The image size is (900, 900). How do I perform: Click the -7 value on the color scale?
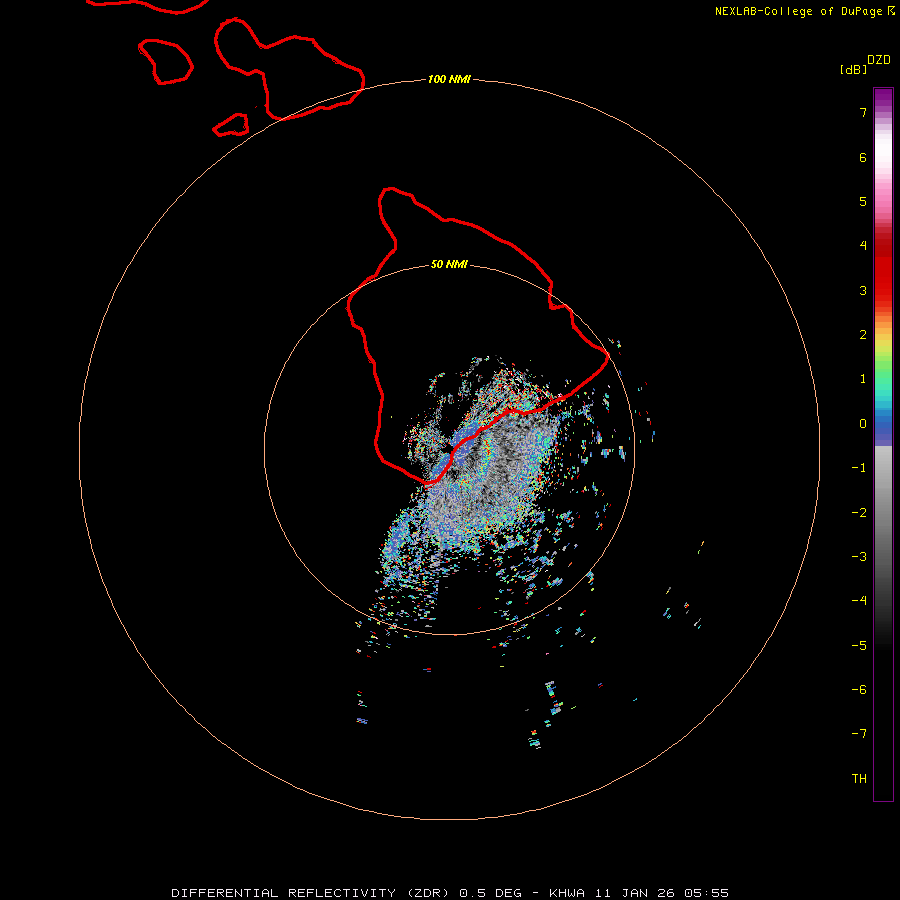(859, 734)
